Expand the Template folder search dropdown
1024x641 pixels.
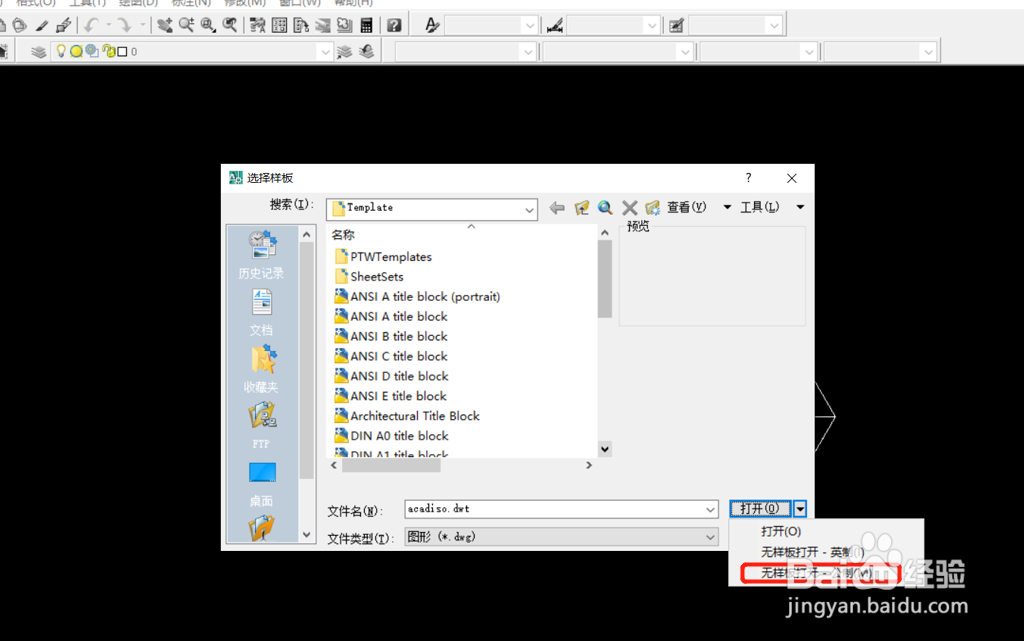529,210
